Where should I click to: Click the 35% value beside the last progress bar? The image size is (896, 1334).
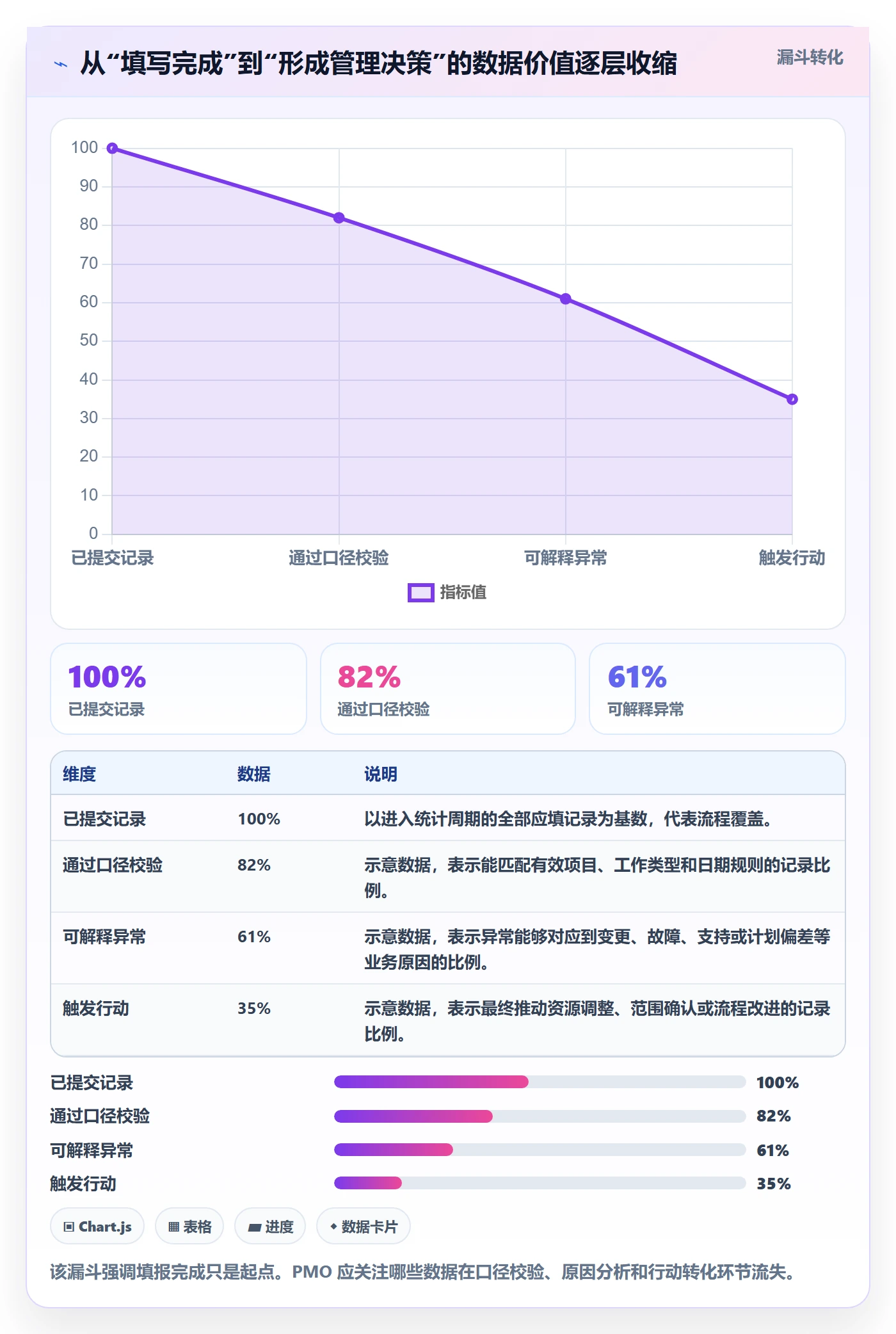(x=774, y=1184)
